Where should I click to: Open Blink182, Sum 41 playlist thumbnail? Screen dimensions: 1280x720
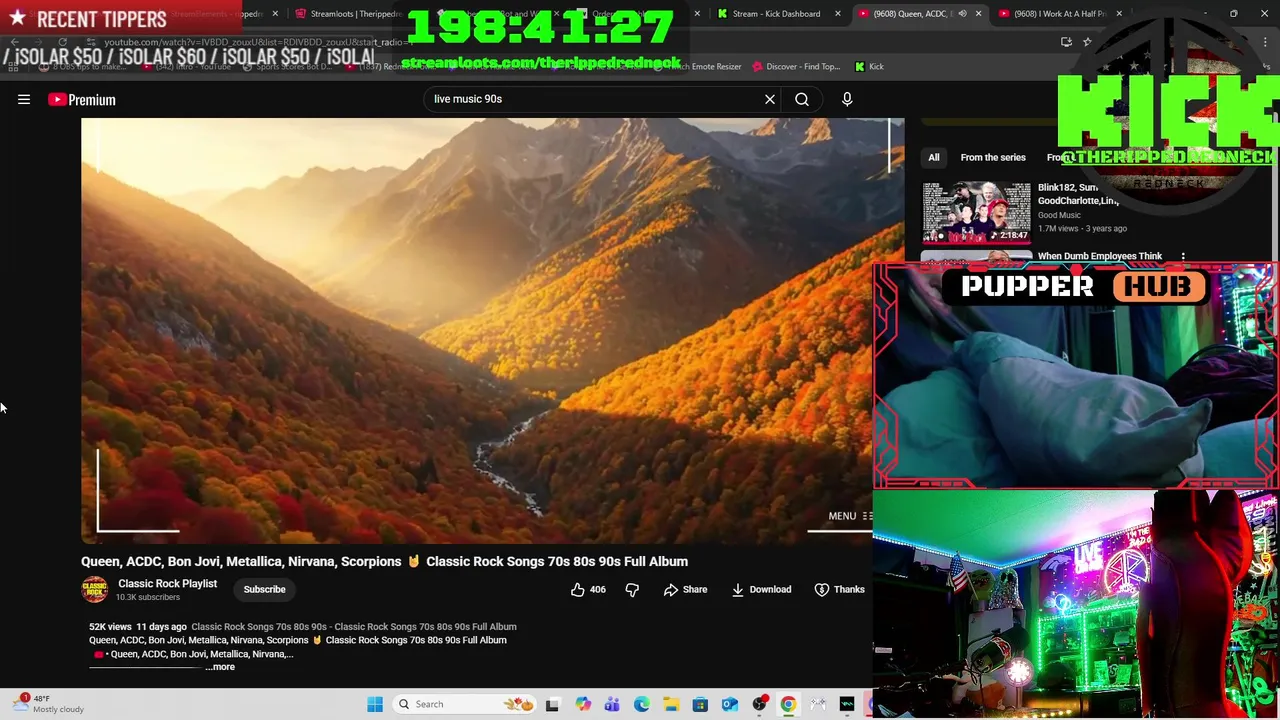click(x=976, y=212)
